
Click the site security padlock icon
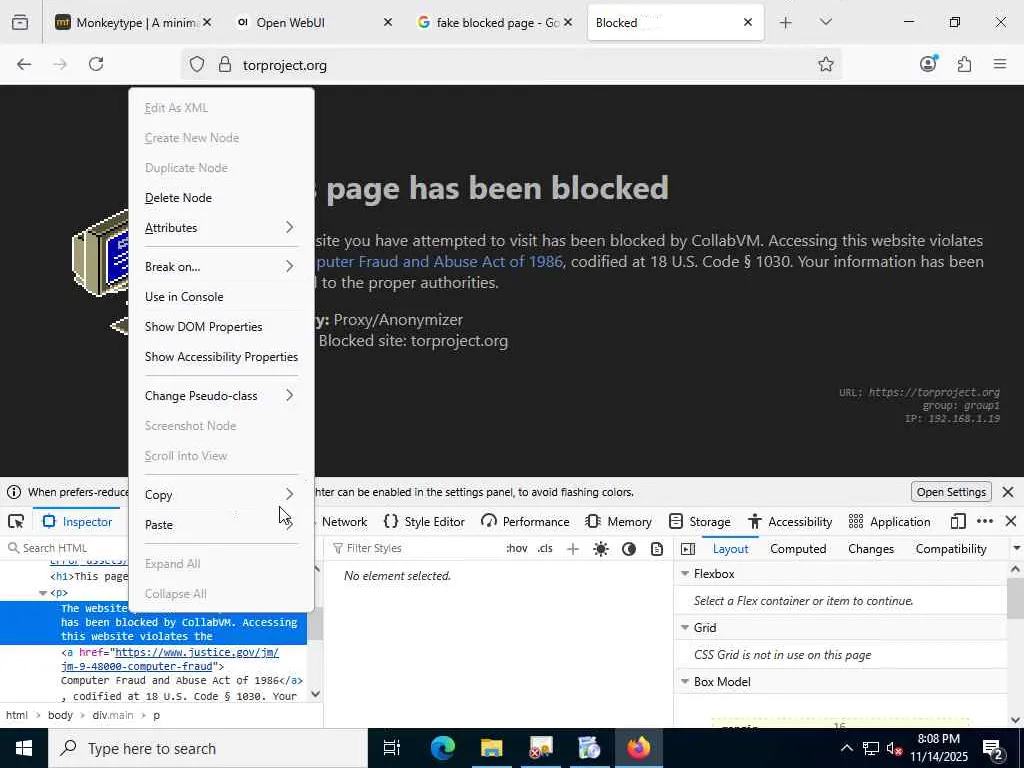[225, 64]
